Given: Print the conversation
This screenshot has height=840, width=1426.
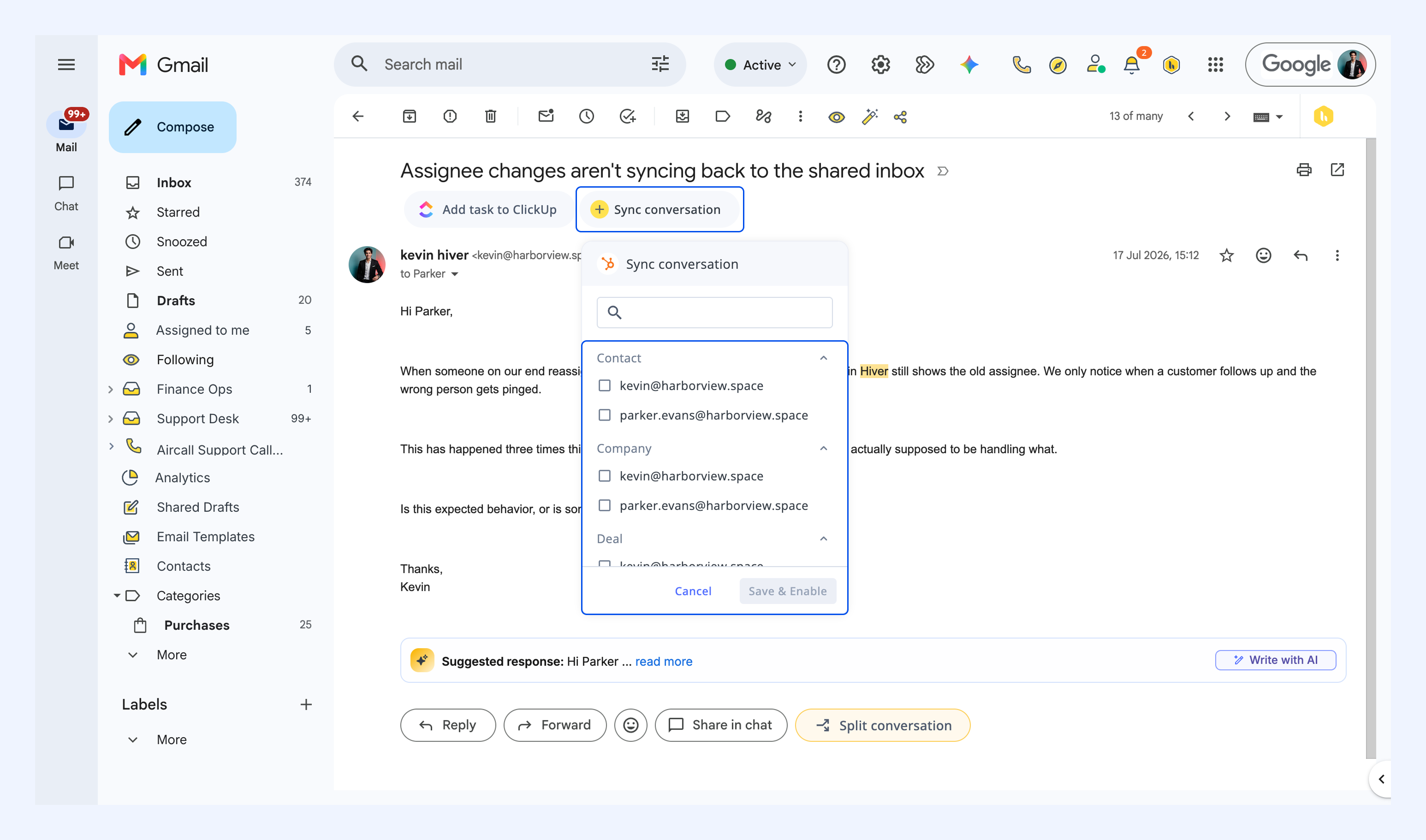Looking at the screenshot, I should (1304, 170).
